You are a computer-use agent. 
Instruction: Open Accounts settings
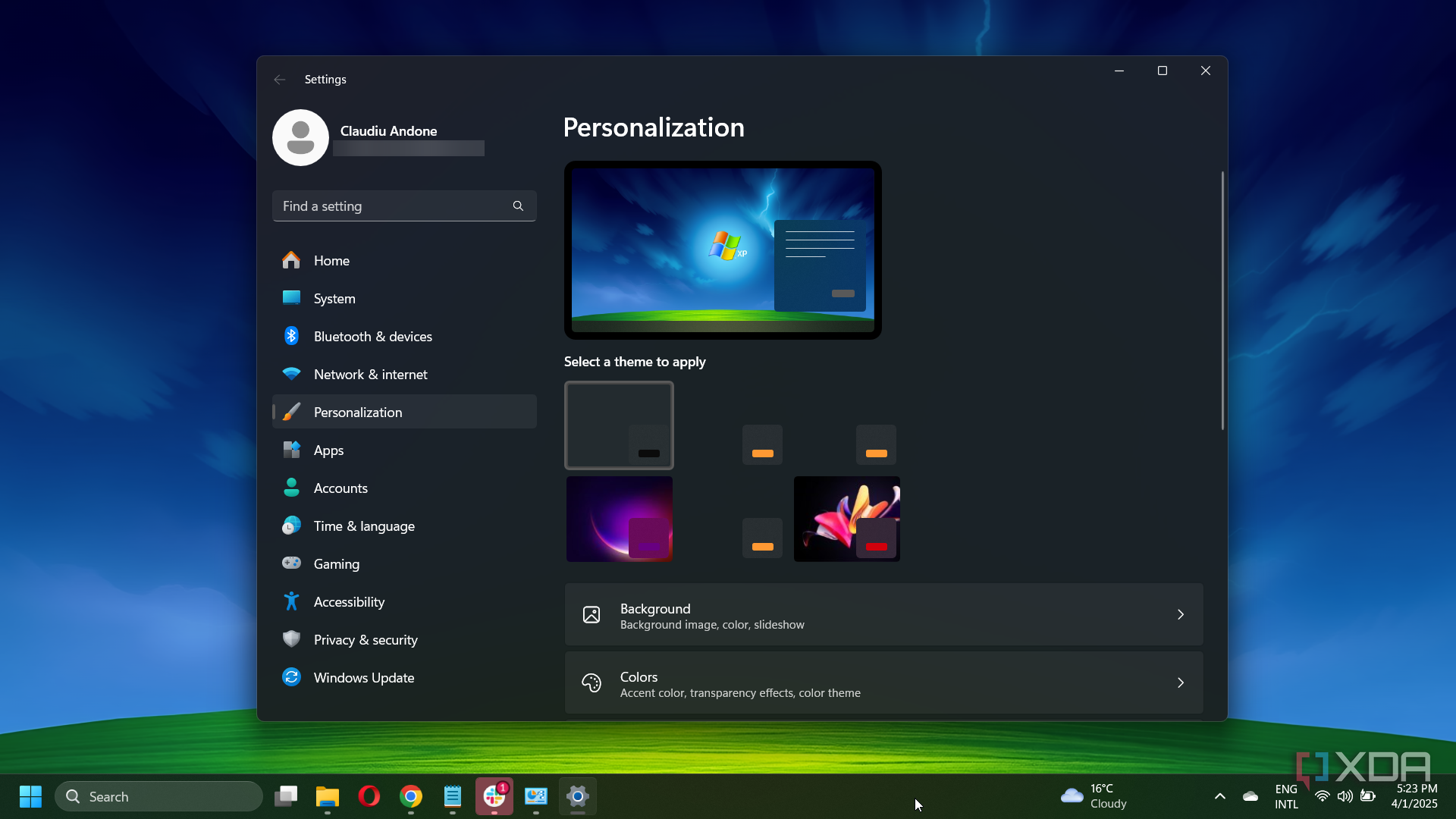click(x=404, y=488)
